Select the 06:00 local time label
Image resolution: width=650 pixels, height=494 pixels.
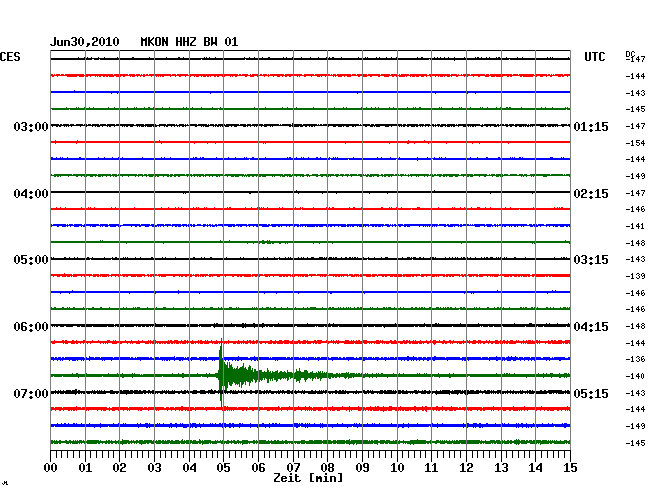click(x=31, y=327)
